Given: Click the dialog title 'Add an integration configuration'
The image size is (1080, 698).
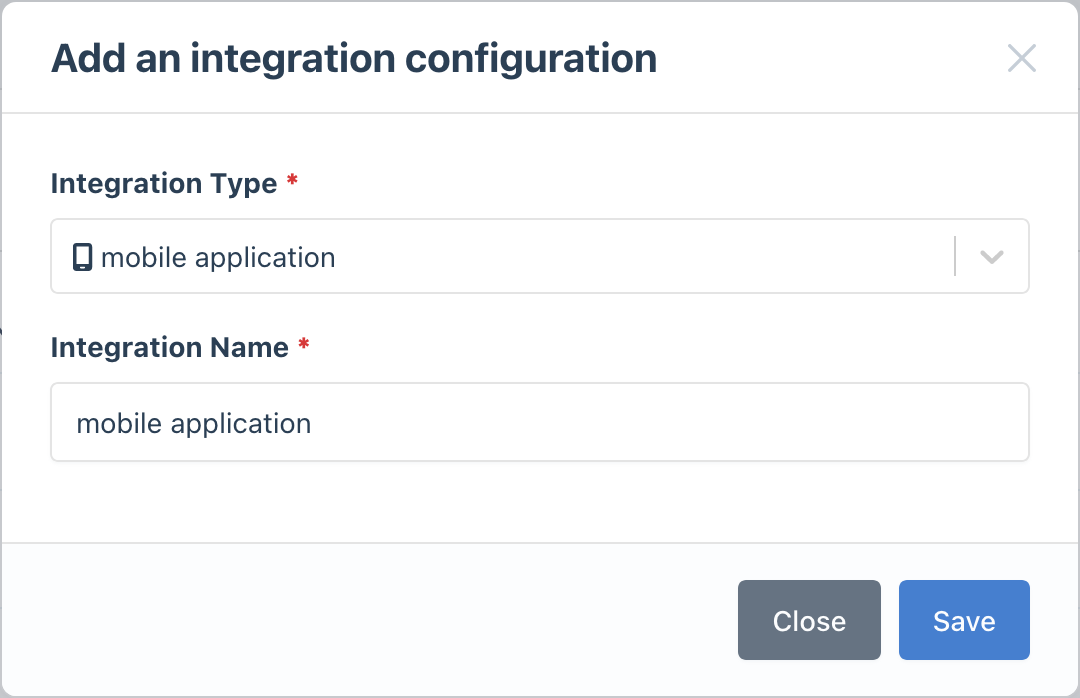Looking at the screenshot, I should tap(354, 58).
